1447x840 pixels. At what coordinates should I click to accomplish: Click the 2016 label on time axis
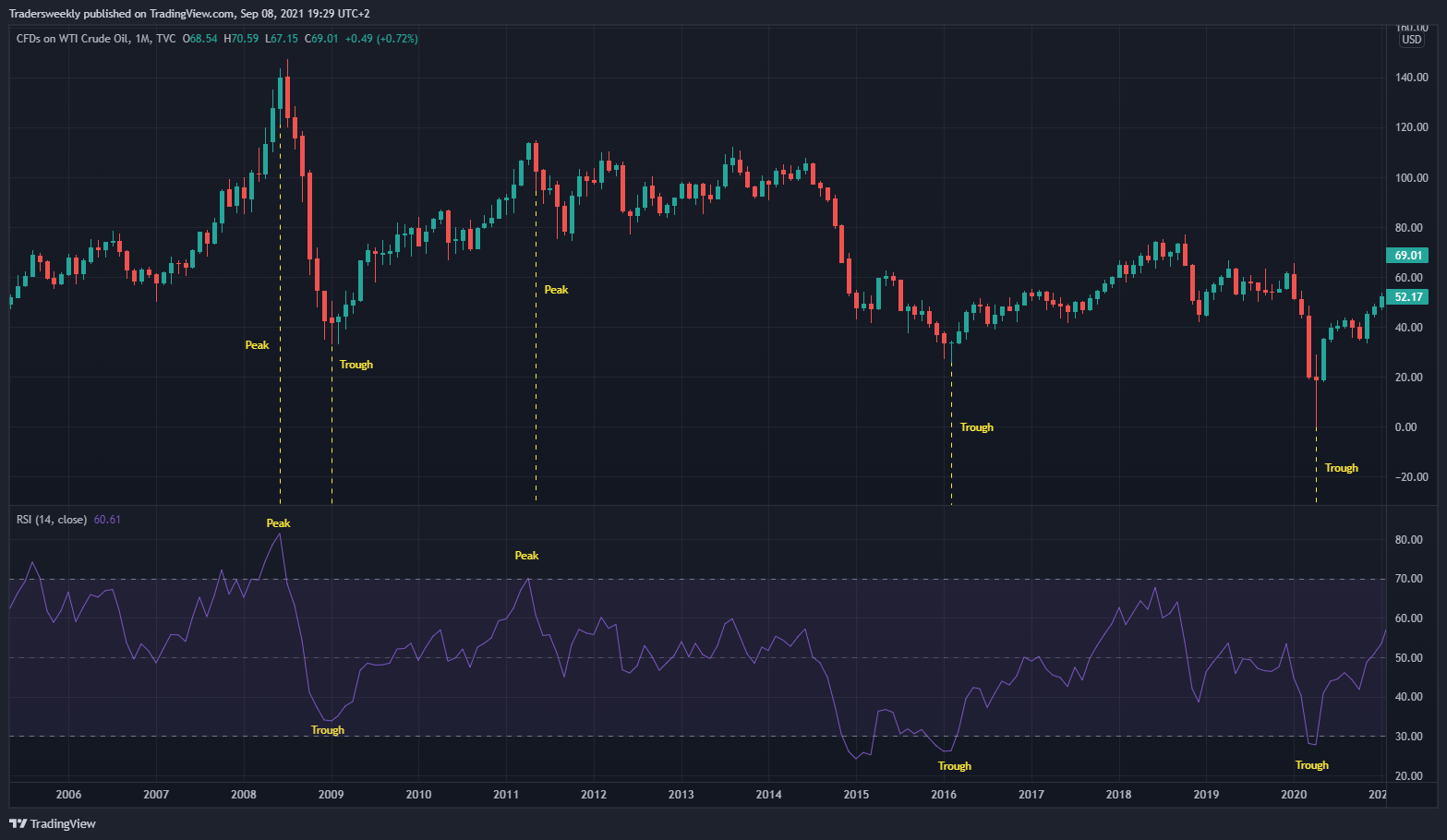(944, 795)
